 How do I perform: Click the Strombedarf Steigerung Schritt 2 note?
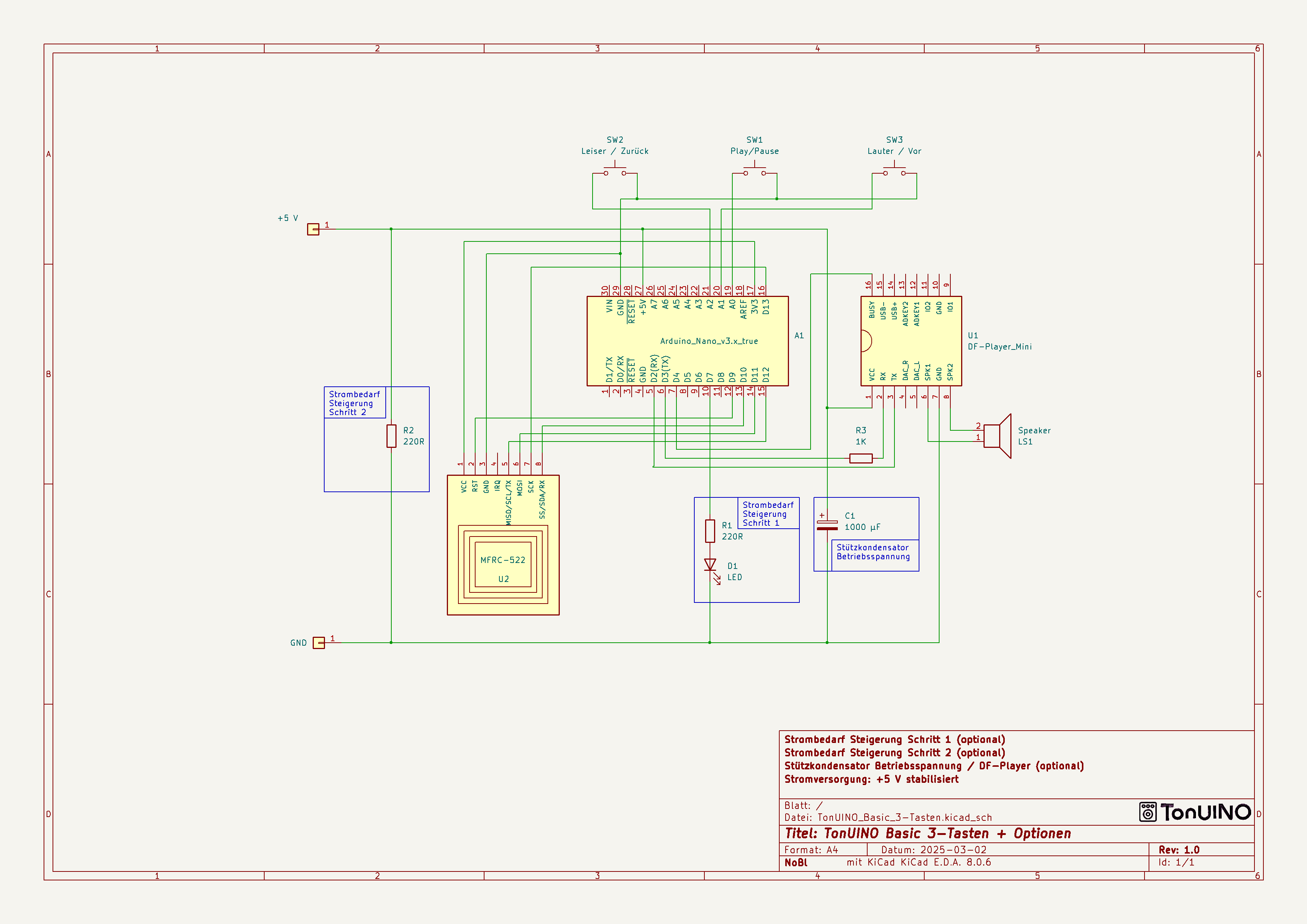point(354,403)
